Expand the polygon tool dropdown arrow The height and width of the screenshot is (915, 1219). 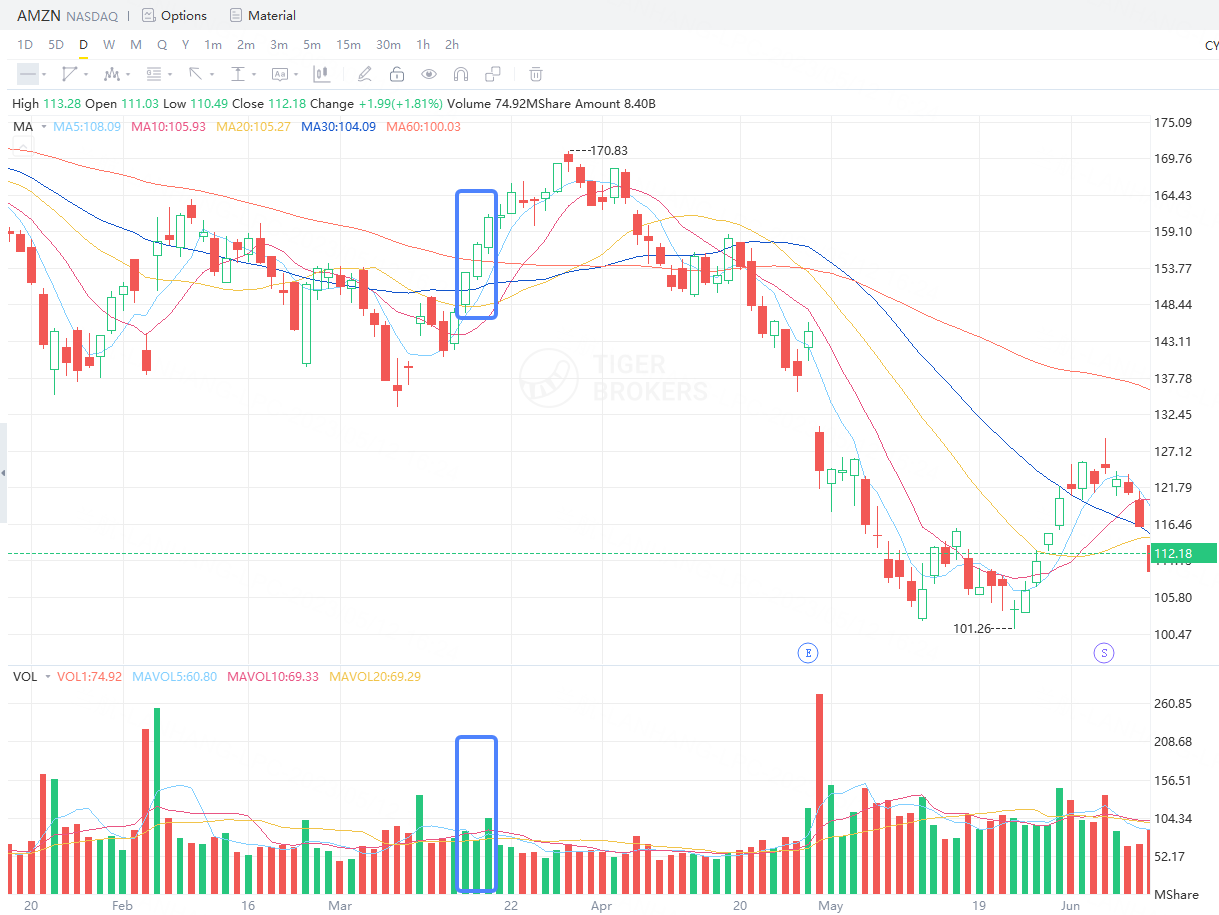coord(86,75)
